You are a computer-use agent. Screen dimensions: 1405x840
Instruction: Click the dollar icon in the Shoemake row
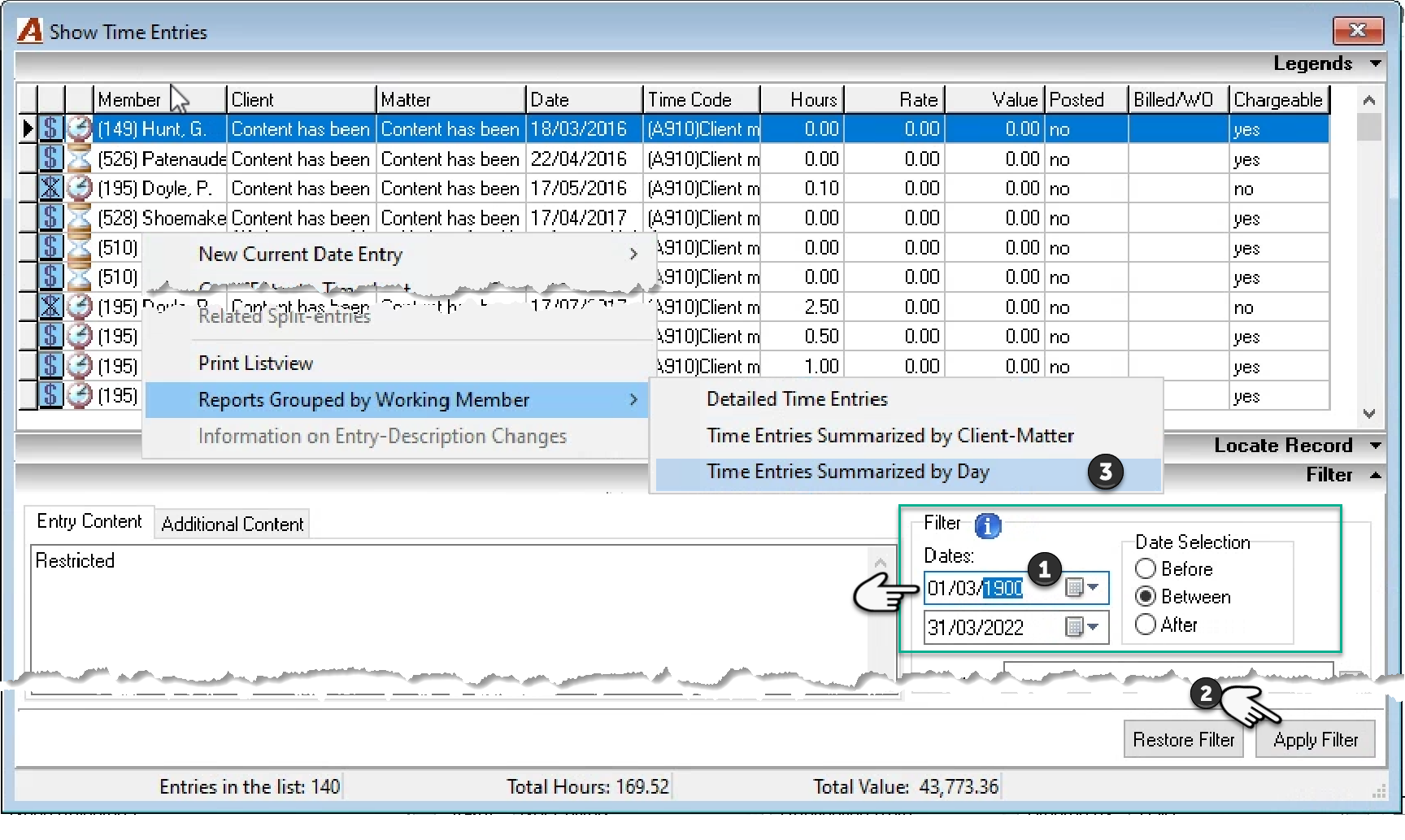(x=51, y=217)
